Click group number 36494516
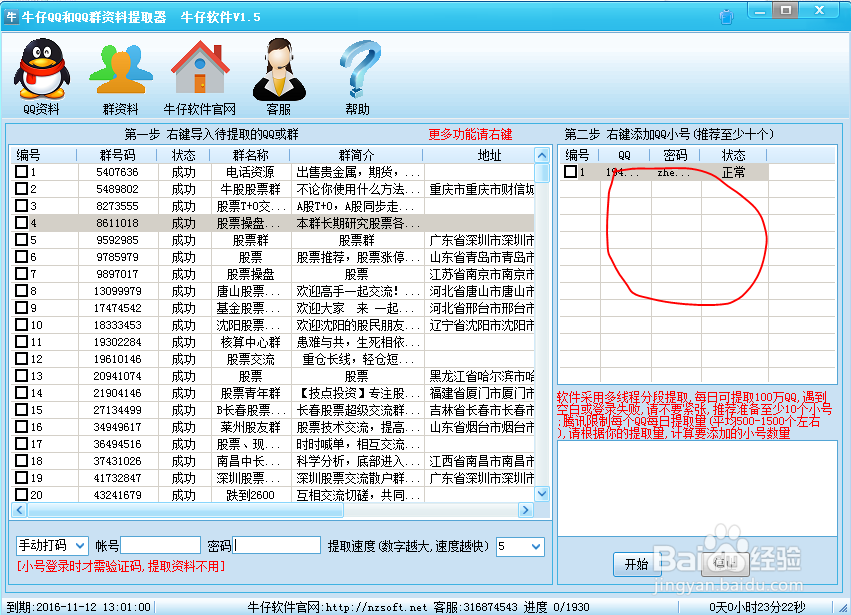 117,444
